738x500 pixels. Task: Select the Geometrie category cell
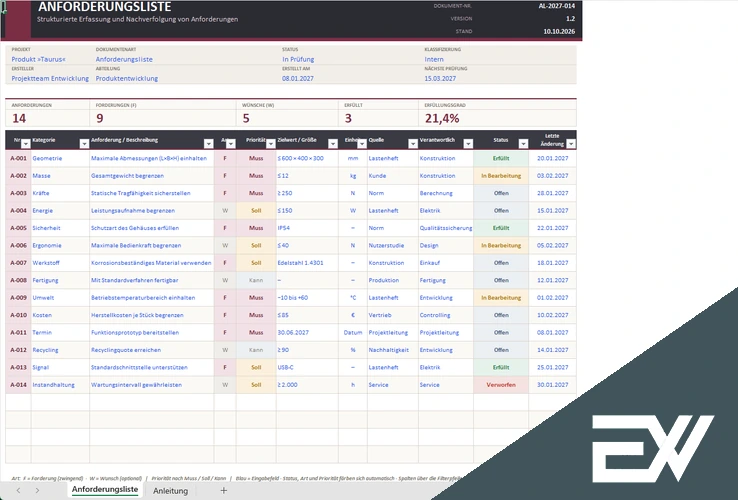point(60,158)
